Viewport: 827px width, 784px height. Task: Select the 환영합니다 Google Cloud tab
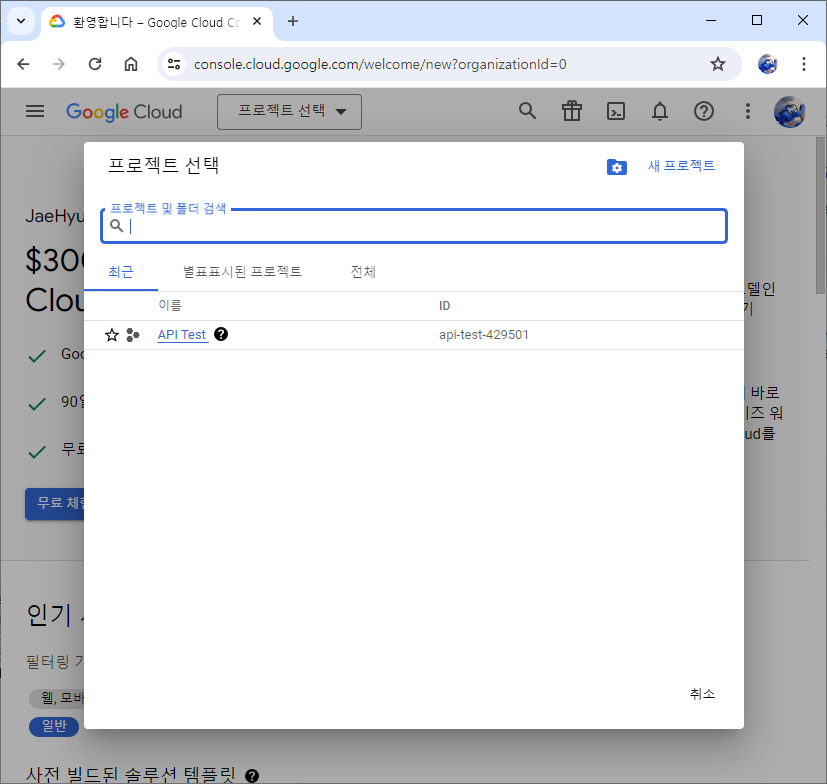click(157, 22)
